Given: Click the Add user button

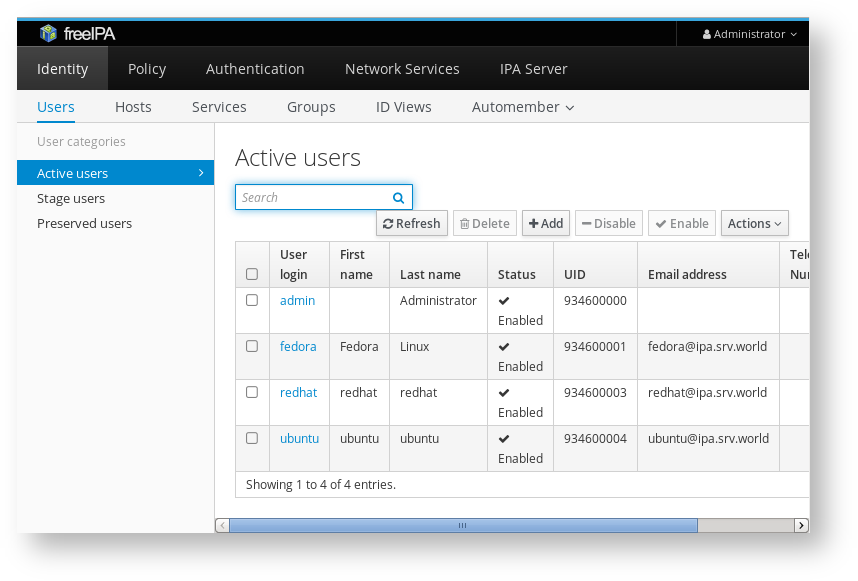Looking at the screenshot, I should click(x=546, y=224).
